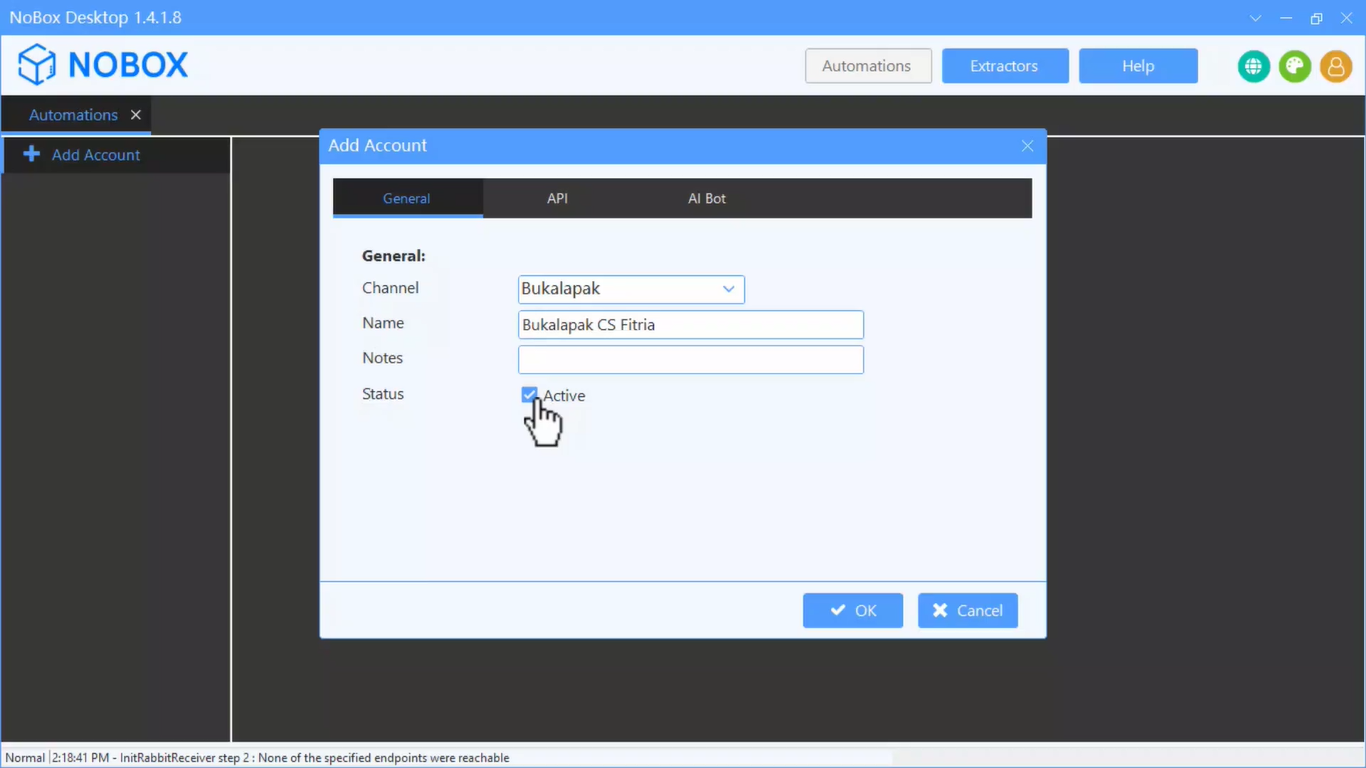The height and width of the screenshot is (768, 1366).
Task: Click the green globe language icon
Action: (1253, 66)
